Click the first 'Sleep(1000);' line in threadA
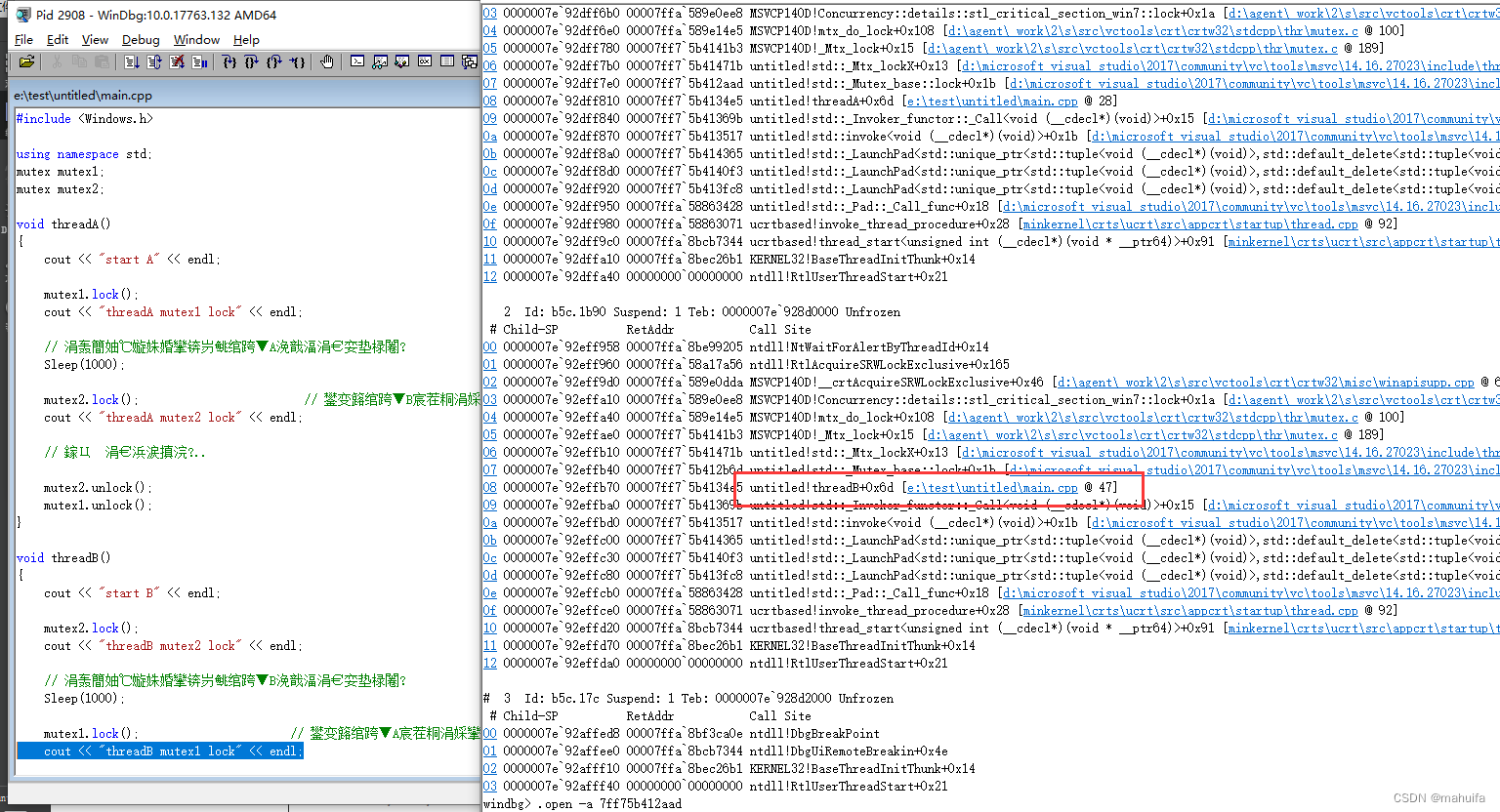The image size is (1500, 812). [85, 365]
